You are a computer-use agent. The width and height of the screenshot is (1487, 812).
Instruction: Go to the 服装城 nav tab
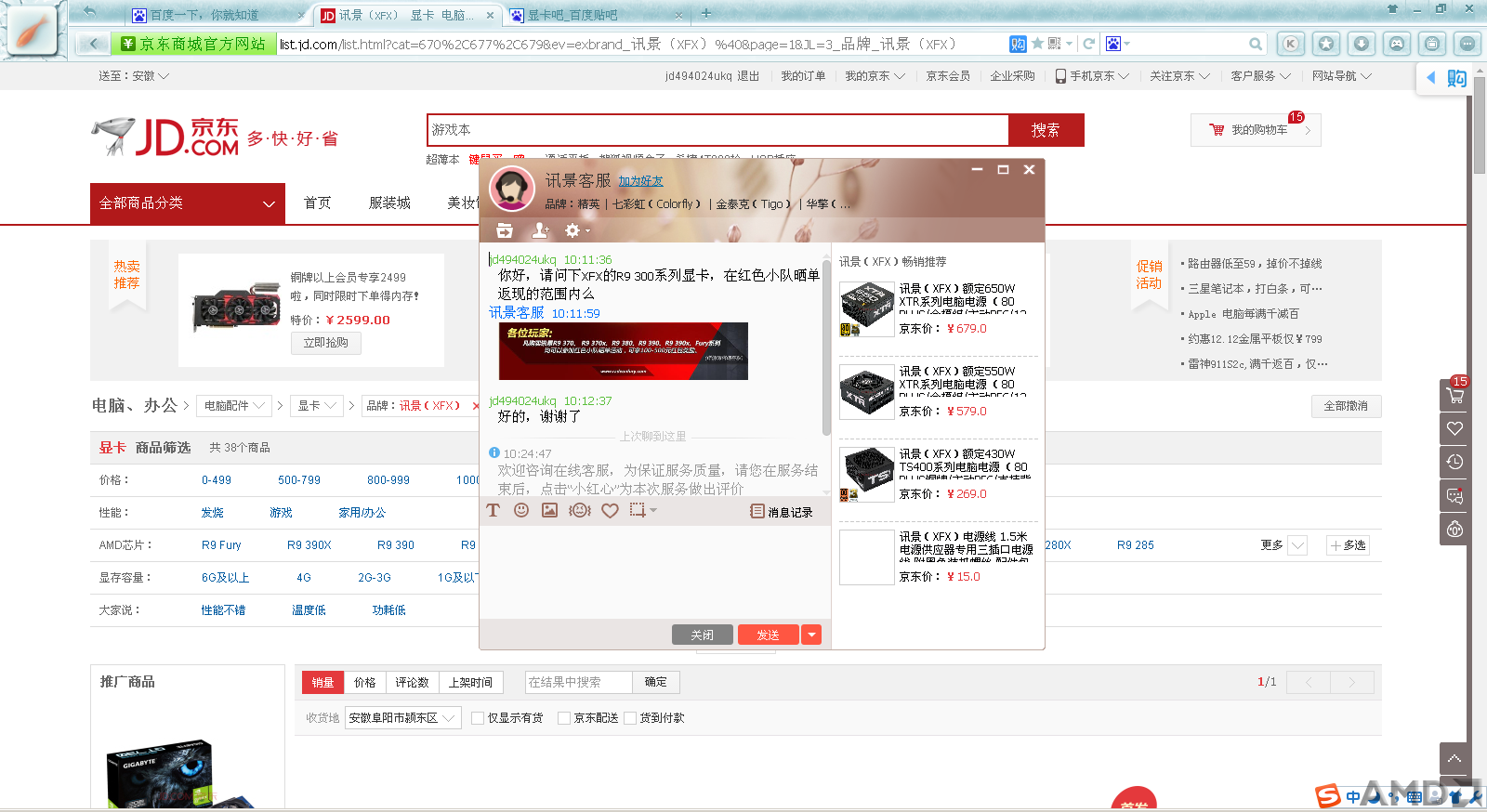[389, 203]
